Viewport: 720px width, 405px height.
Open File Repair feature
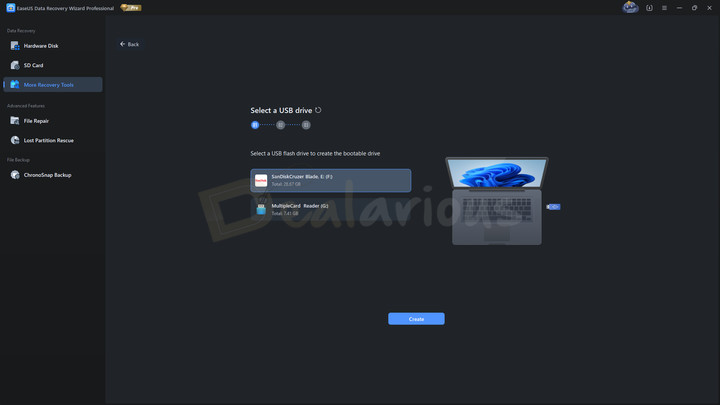[x=53, y=121]
